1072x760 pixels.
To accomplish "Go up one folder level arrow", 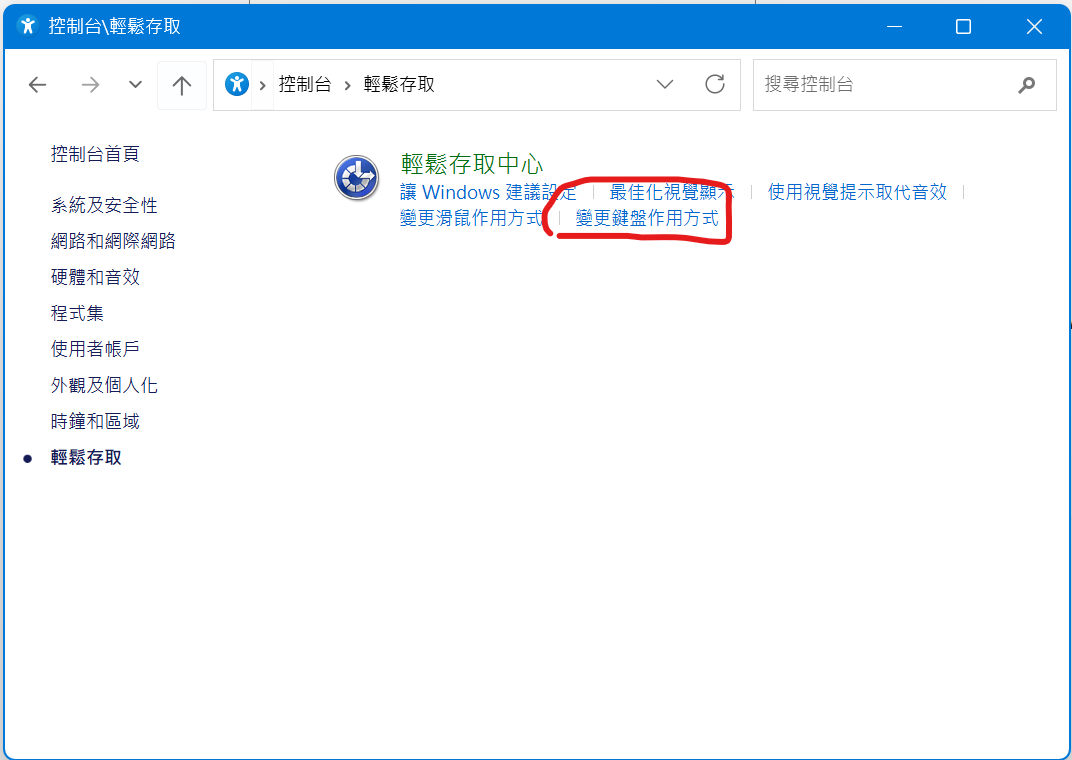I will click(x=182, y=85).
